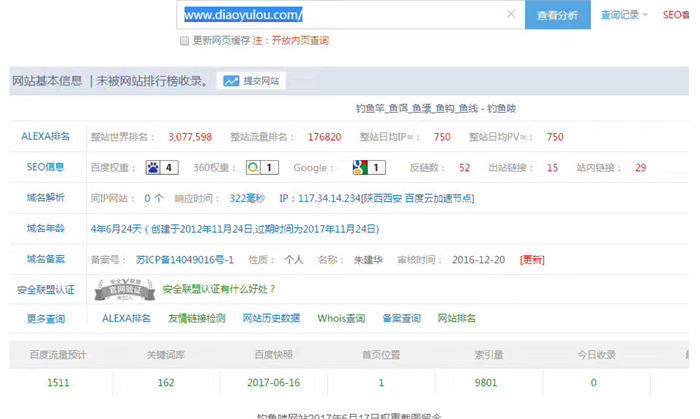Open the 查询记录 dropdown

pyautogui.click(x=624, y=15)
